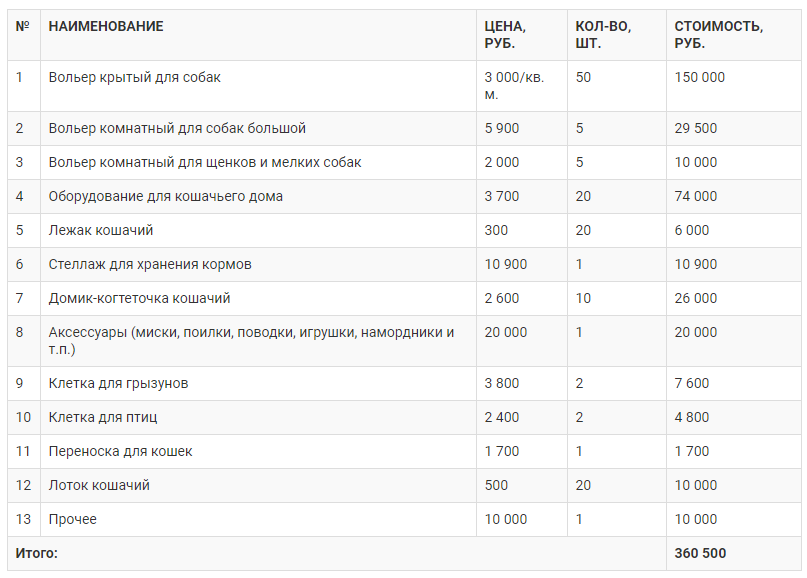Click the quantity 10 for Домик-когтеточка
This screenshot has height=578, width=807.
tap(583, 298)
